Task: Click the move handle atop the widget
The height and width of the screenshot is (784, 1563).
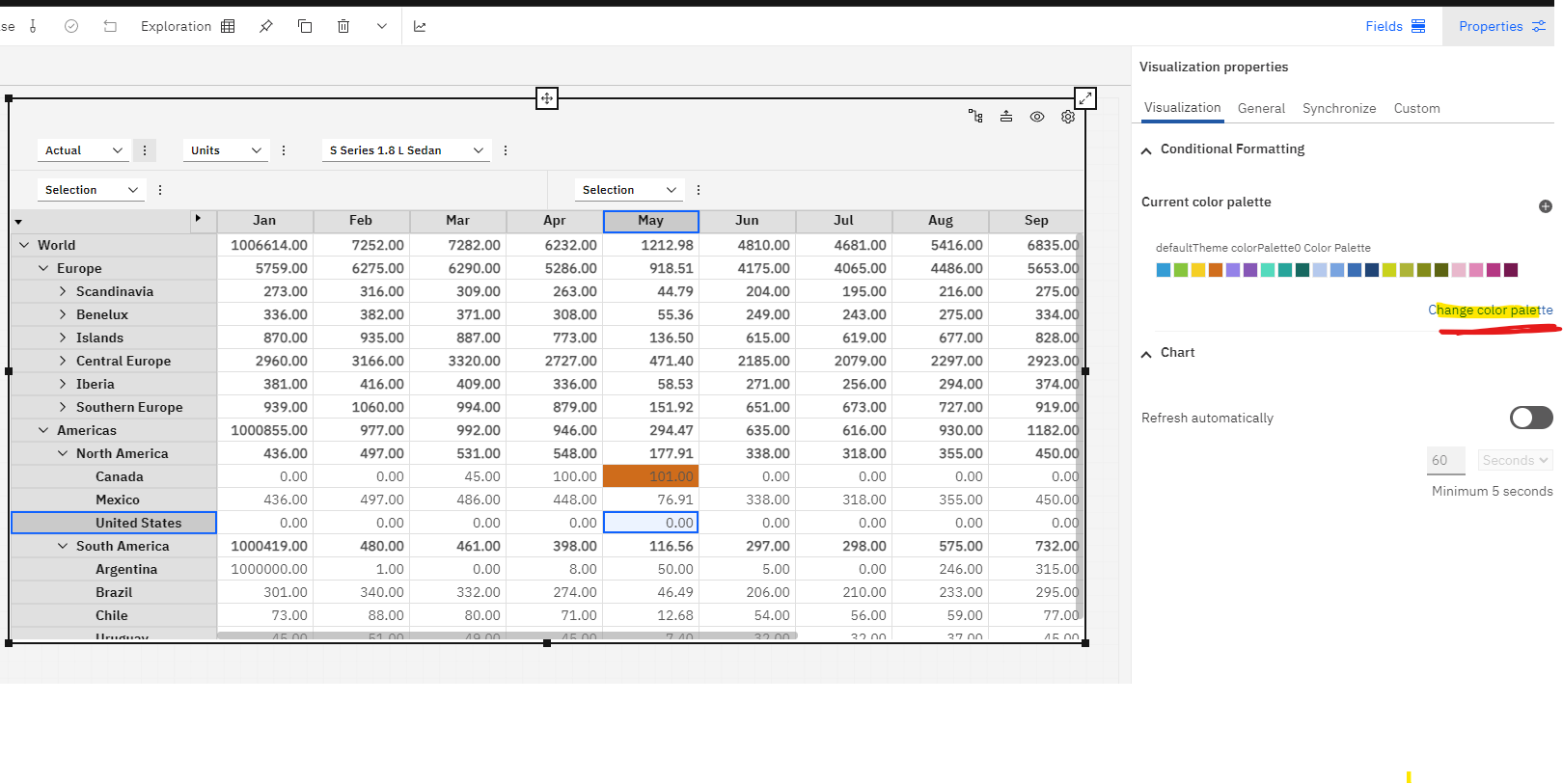Action: (547, 98)
